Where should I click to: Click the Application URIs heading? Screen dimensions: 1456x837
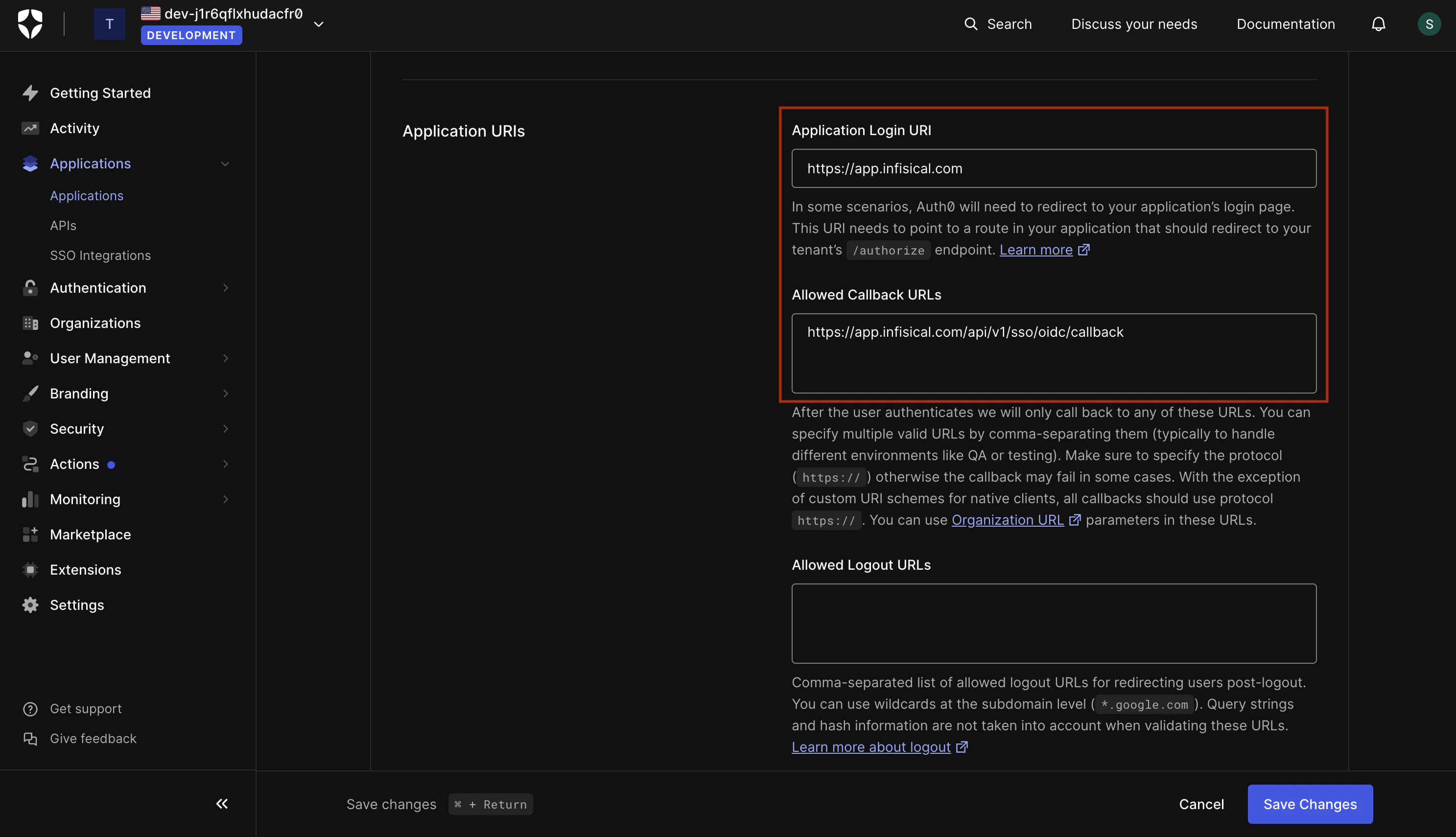(463, 131)
